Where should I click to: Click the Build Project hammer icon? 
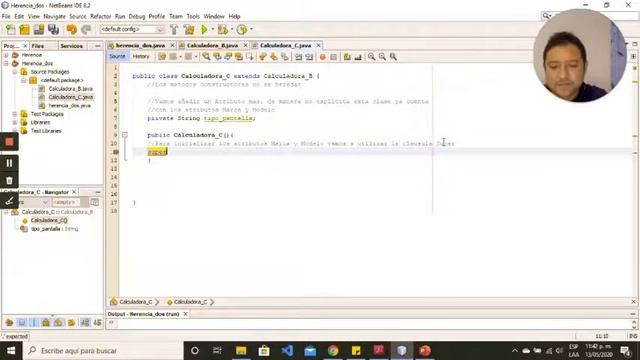click(x=174, y=29)
